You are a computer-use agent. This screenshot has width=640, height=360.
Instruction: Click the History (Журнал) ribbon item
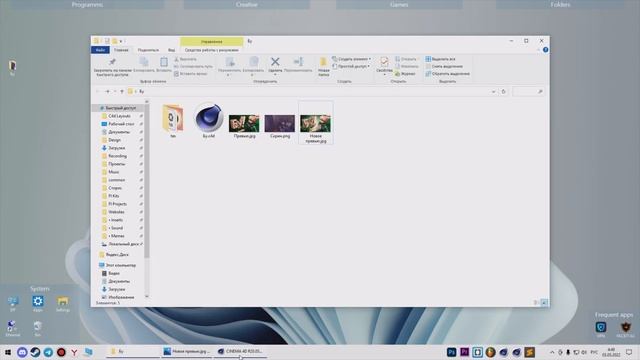click(x=405, y=74)
